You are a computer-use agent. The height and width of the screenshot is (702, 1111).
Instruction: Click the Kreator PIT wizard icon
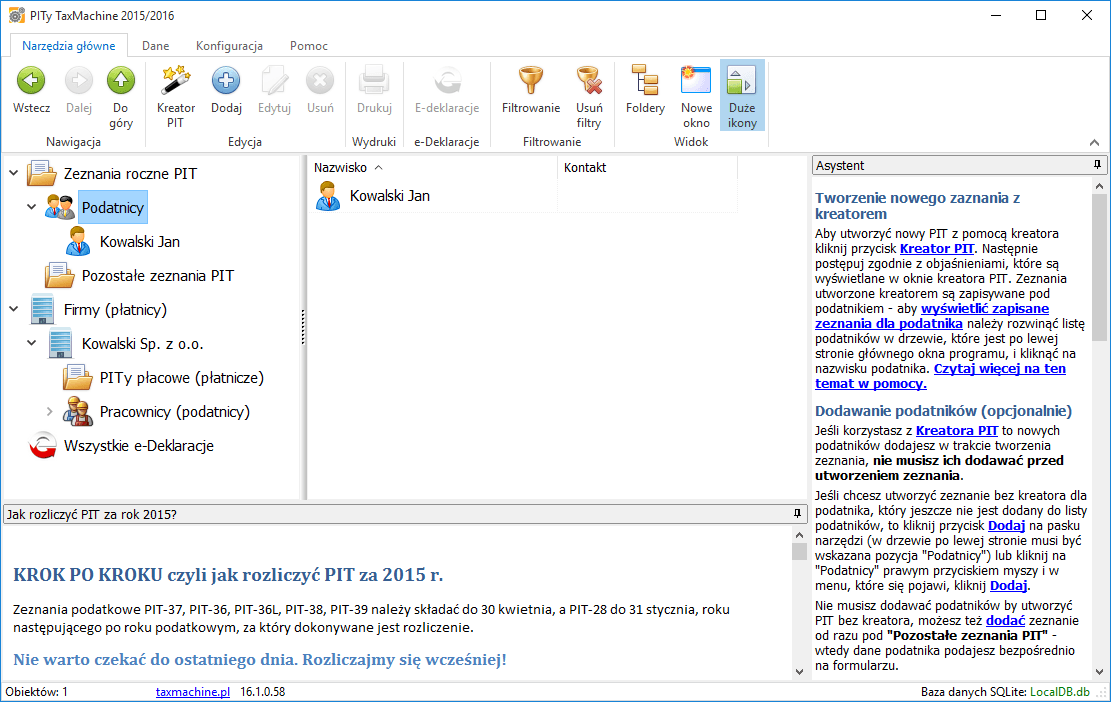[x=176, y=82]
